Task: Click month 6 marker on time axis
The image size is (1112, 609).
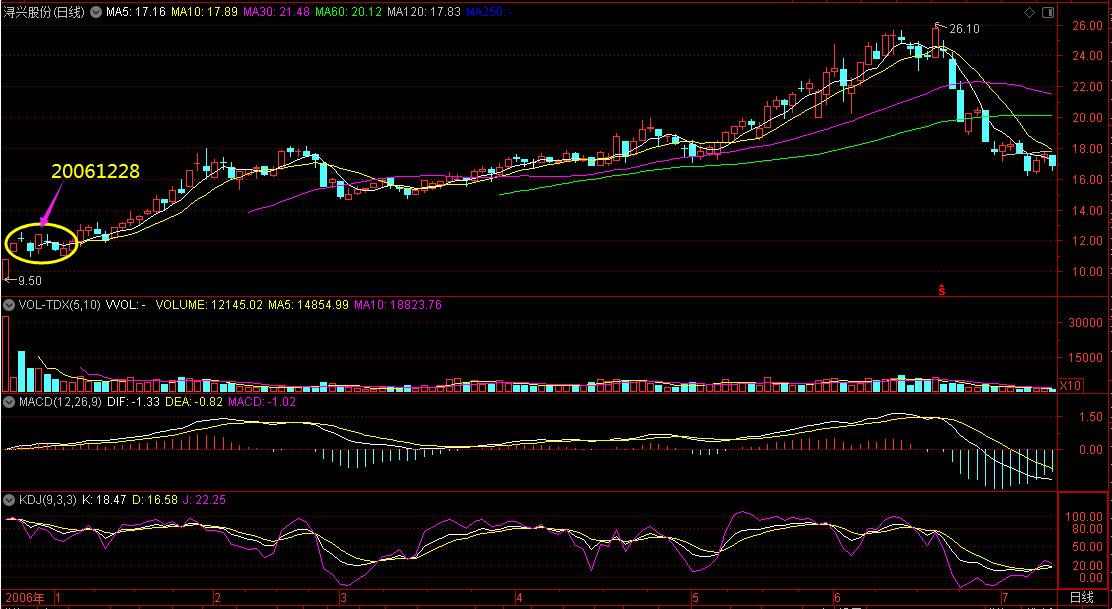Action: pyautogui.click(x=837, y=598)
